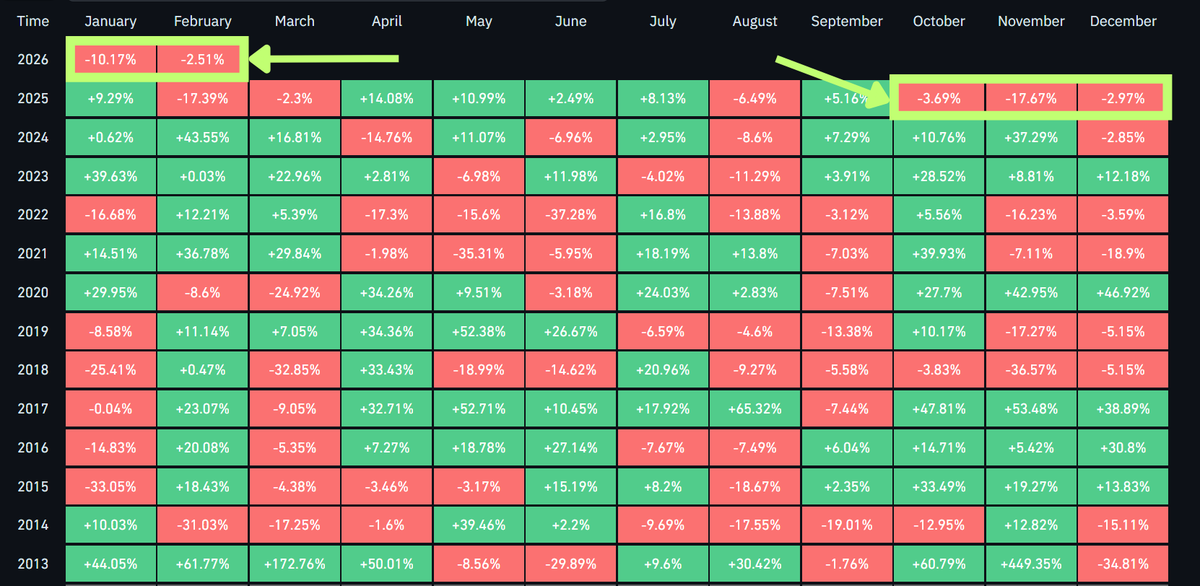The height and width of the screenshot is (586, 1200).
Task: Select the 2024 row label
Action: tap(33, 137)
